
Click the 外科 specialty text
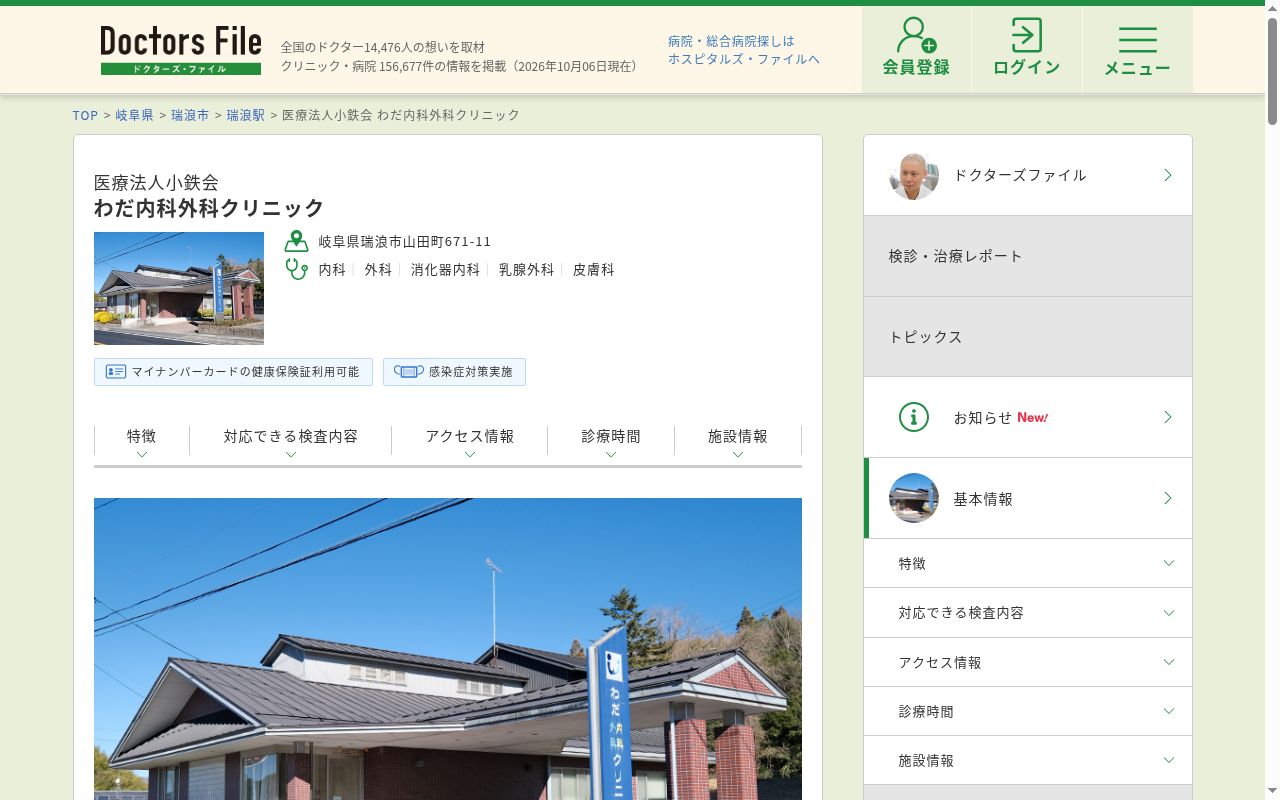pyautogui.click(x=378, y=270)
